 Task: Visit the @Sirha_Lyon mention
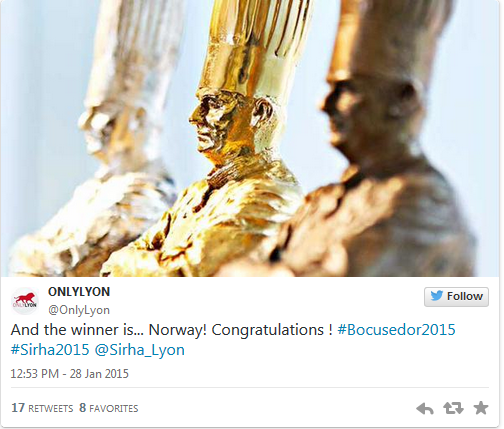pos(140,350)
